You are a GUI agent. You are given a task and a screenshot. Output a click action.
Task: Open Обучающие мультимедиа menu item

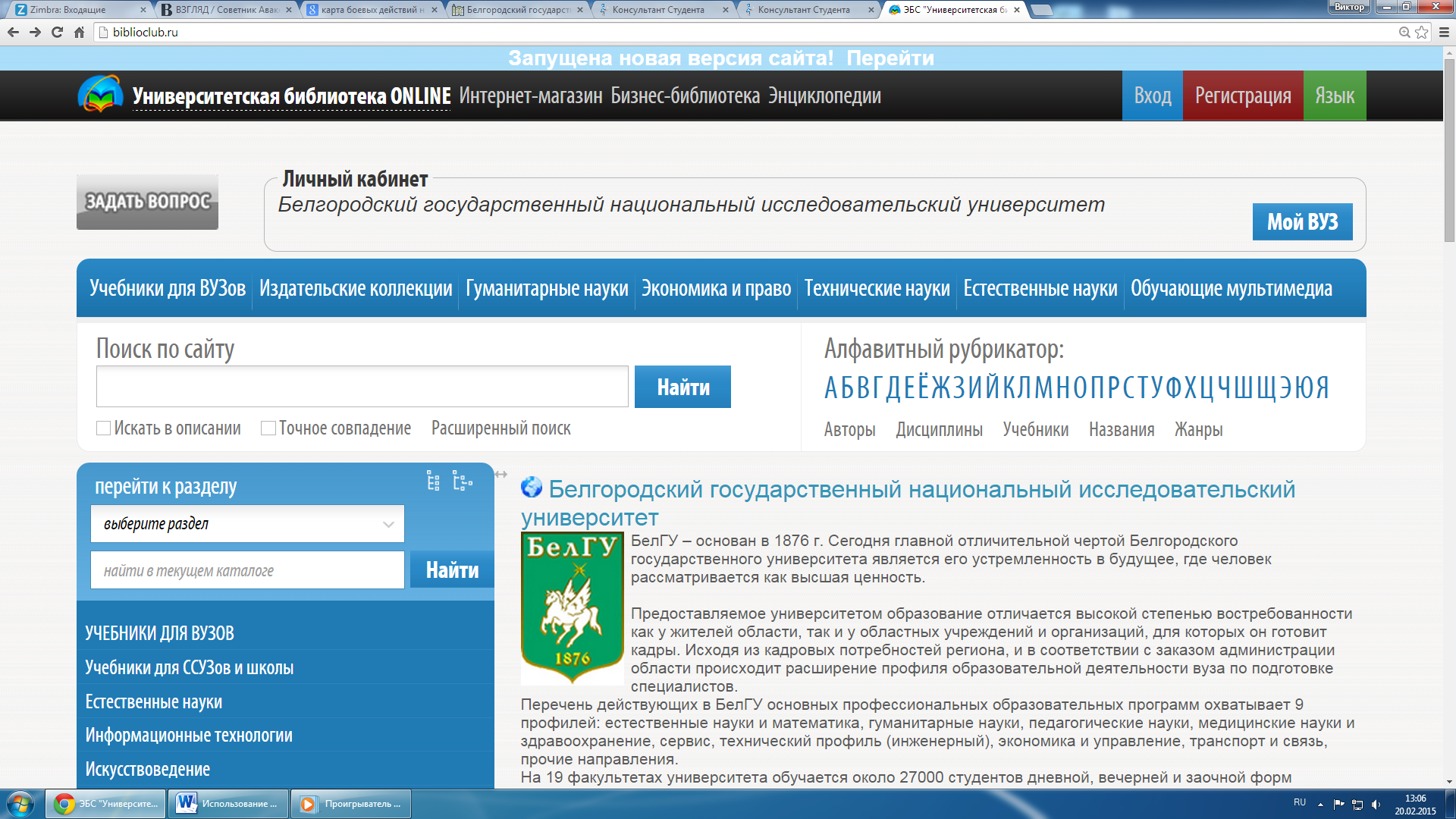(x=1232, y=288)
